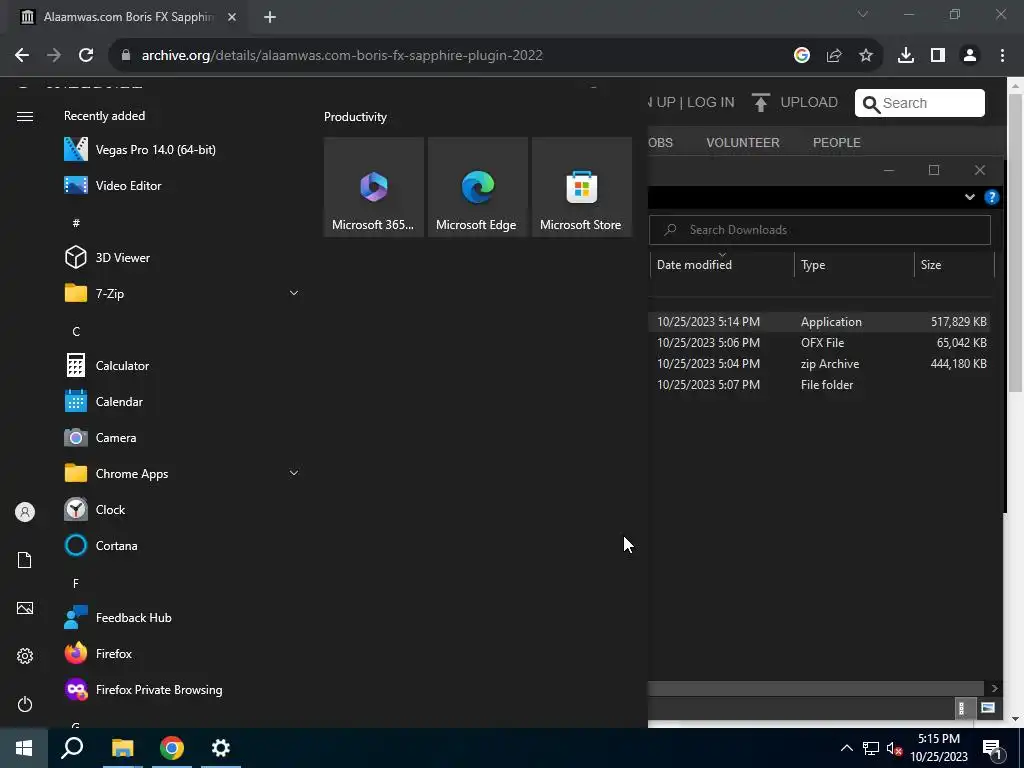The width and height of the screenshot is (1024, 768).
Task: Click the Search Downloads box in Explorer
Action: click(x=820, y=230)
